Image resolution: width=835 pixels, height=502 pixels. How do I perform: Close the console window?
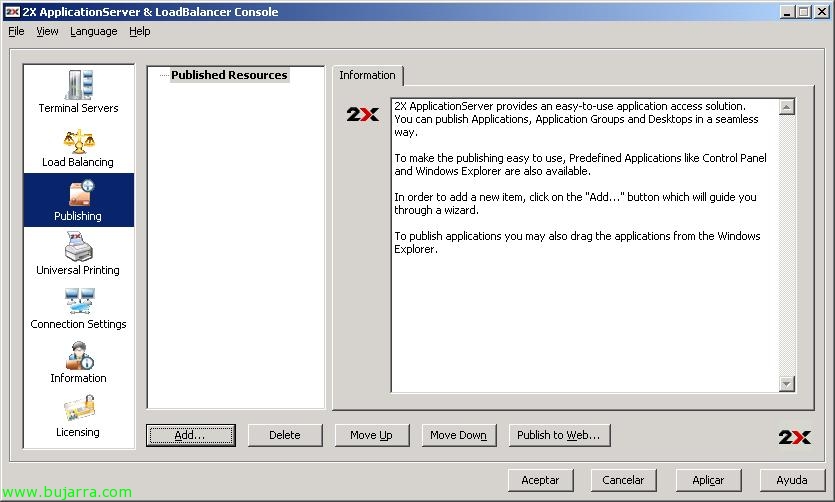[x=822, y=12]
